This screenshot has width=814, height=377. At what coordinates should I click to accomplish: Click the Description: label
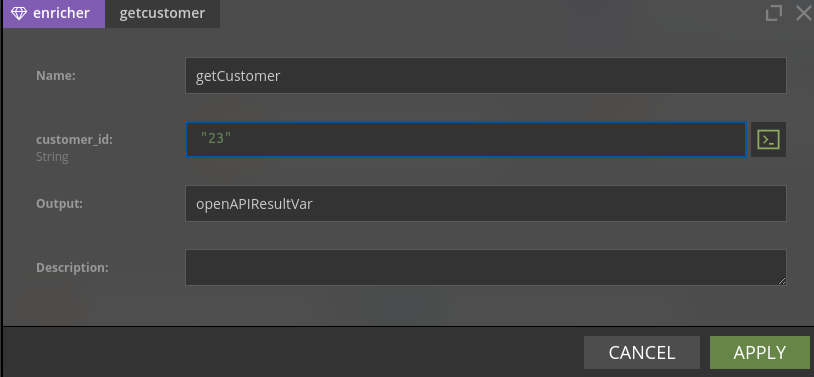[72, 268]
